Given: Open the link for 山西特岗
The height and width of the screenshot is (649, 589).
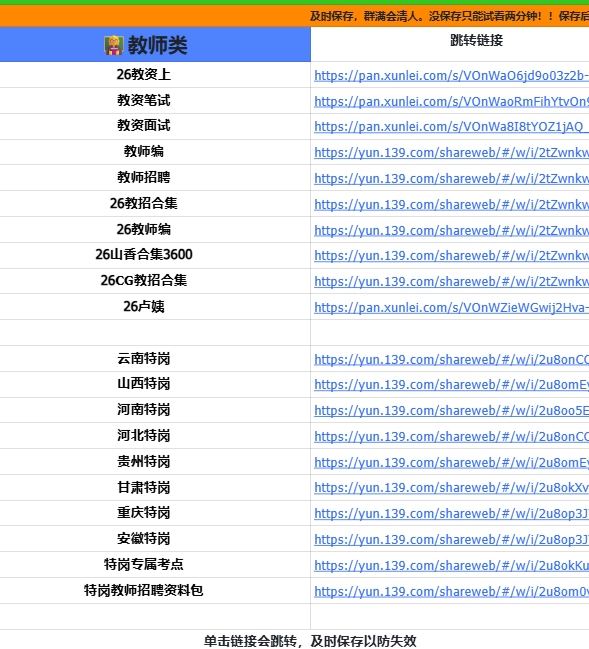Looking at the screenshot, I should (x=451, y=385).
